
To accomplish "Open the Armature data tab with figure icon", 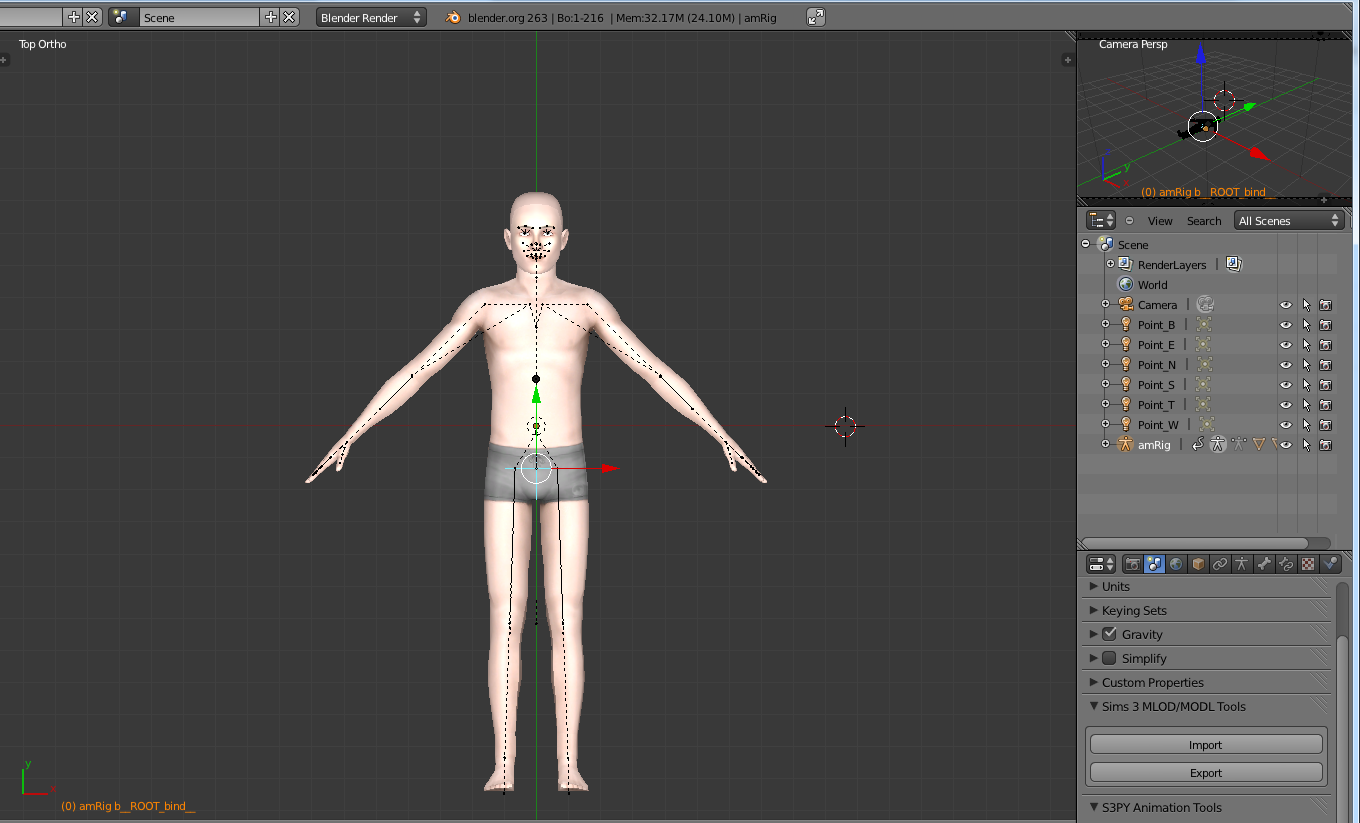I will coord(1240,563).
